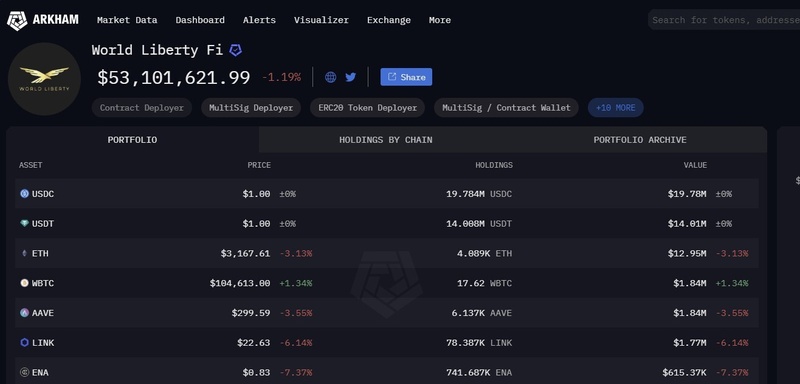Click the Contract Deployer tag
Screen dimensions: 800x384
tap(142, 108)
